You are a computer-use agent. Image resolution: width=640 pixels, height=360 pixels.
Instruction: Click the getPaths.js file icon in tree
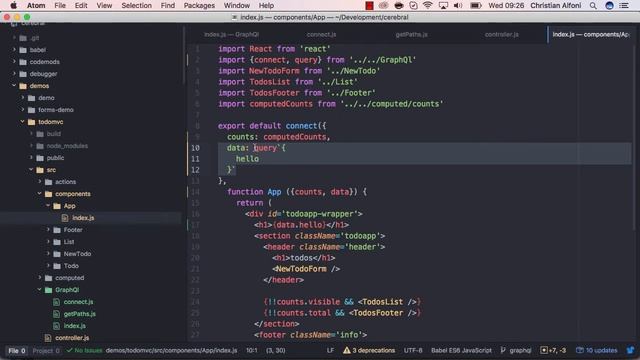[x=56, y=314]
